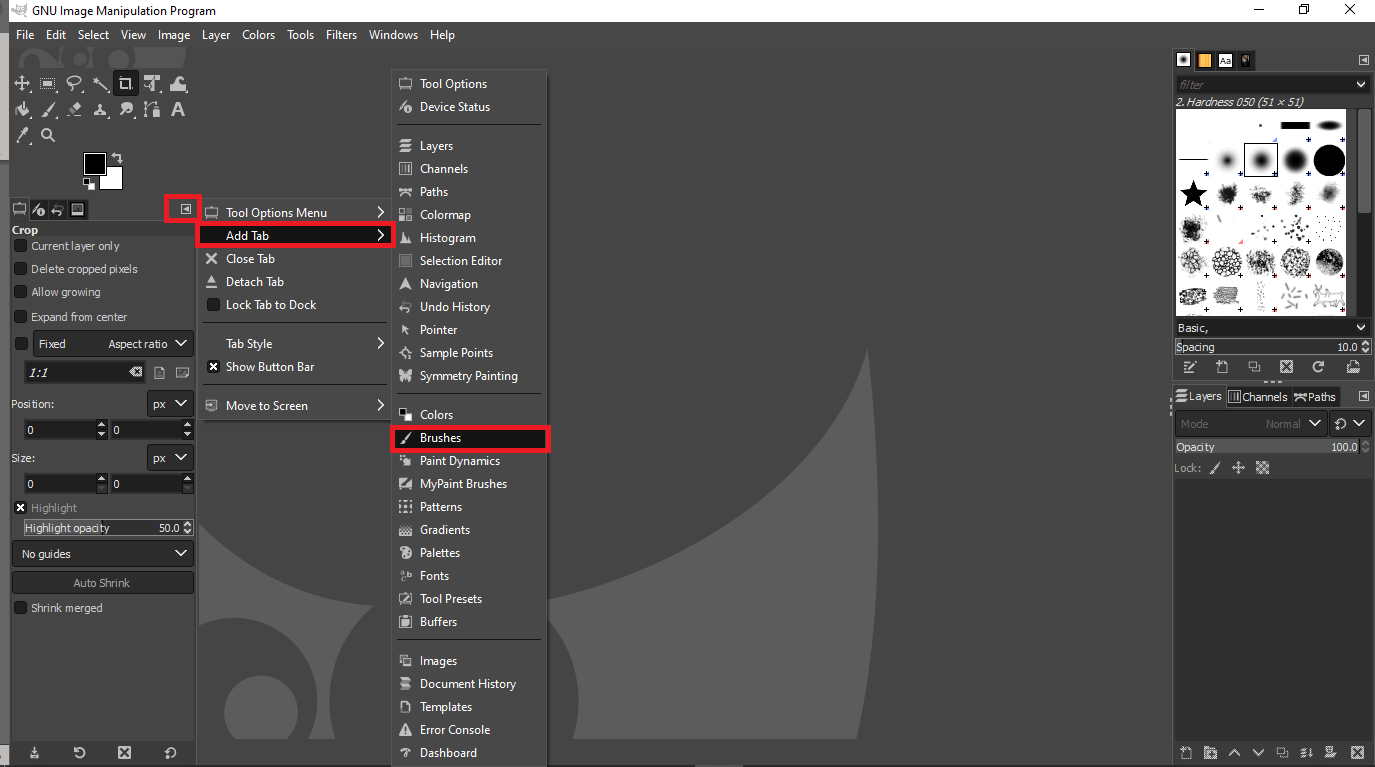The height and width of the screenshot is (767, 1375).
Task: Activate the Text tool
Action: tap(178, 110)
